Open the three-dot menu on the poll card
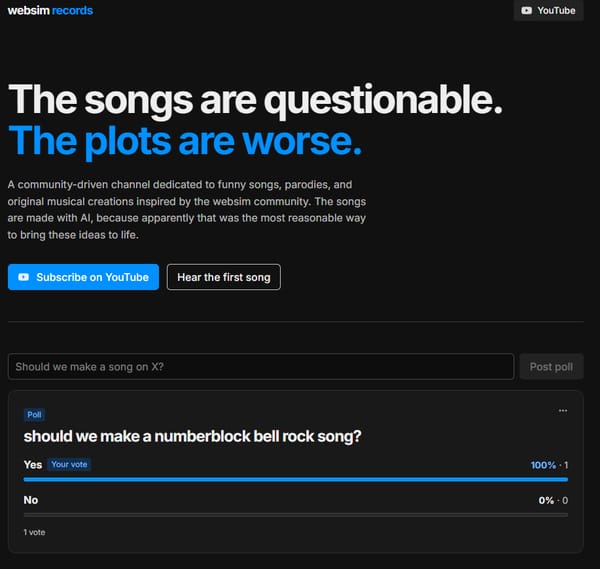The height and width of the screenshot is (569, 600). [x=562, y=411]
